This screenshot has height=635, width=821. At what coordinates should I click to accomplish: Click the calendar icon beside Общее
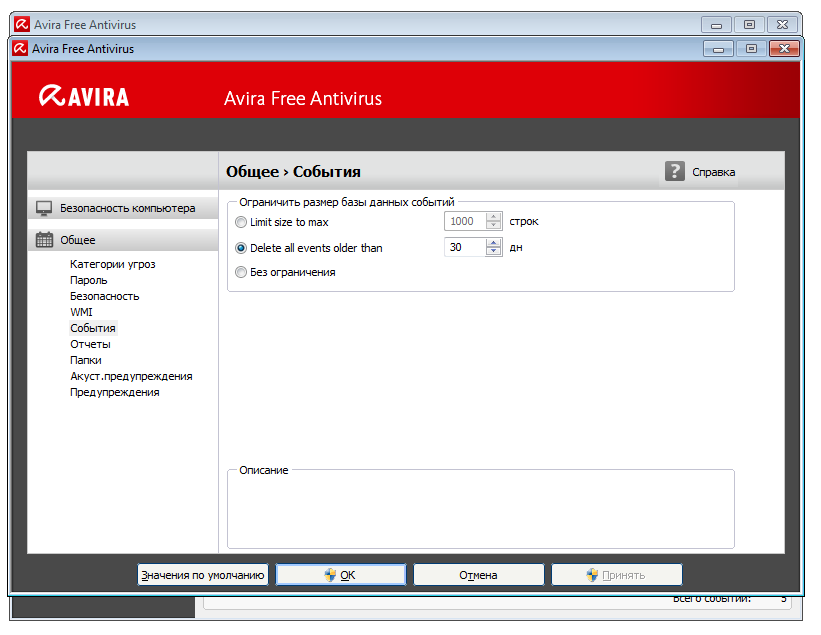tap(44, 240)
